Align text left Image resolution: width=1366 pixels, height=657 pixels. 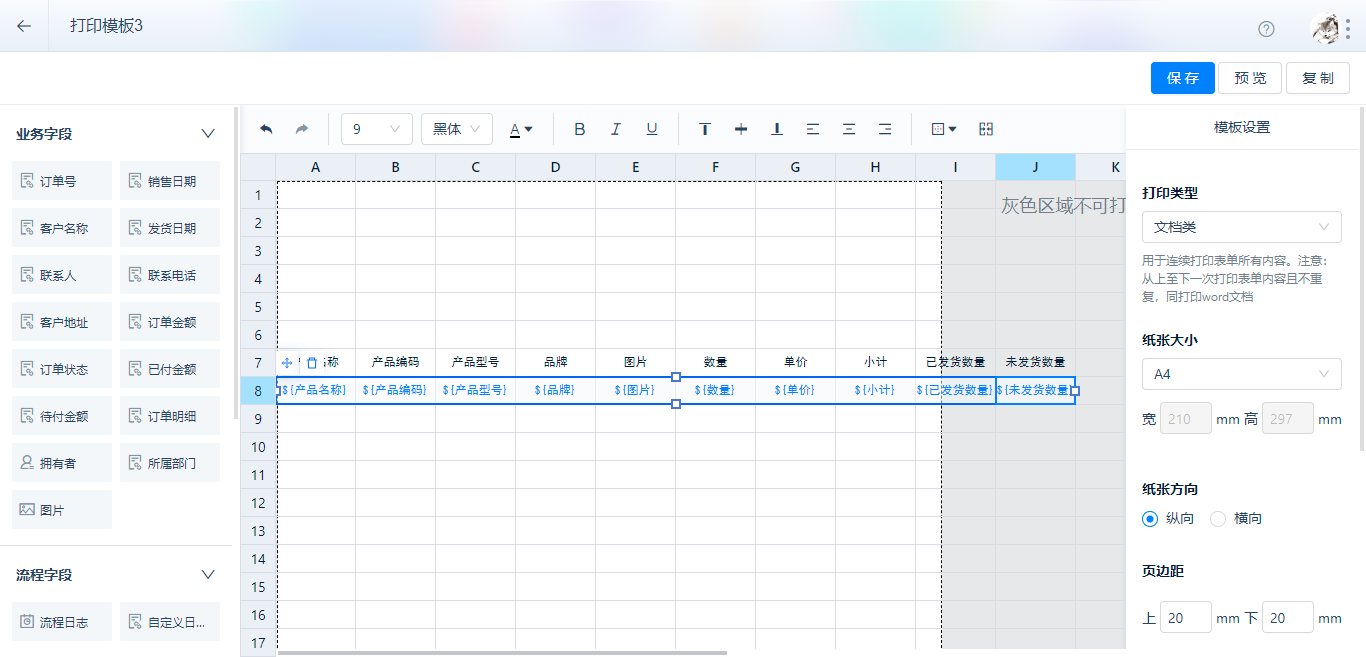(x=813, y=129)
